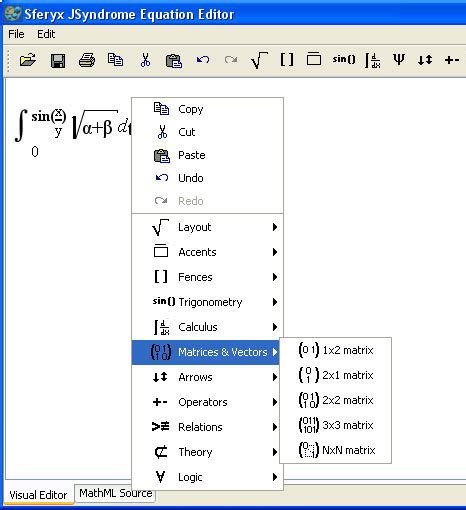Expand the Accents submenu

207,252
